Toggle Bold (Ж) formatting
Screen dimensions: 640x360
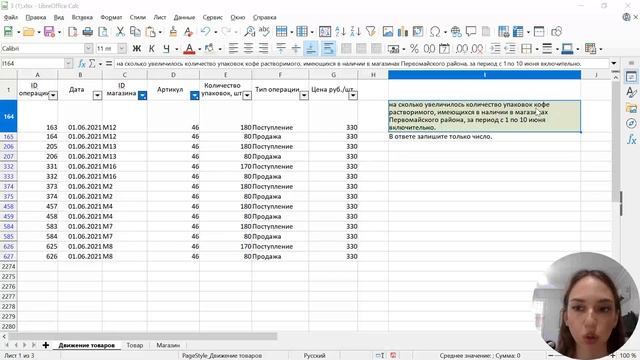pos(137,49)
